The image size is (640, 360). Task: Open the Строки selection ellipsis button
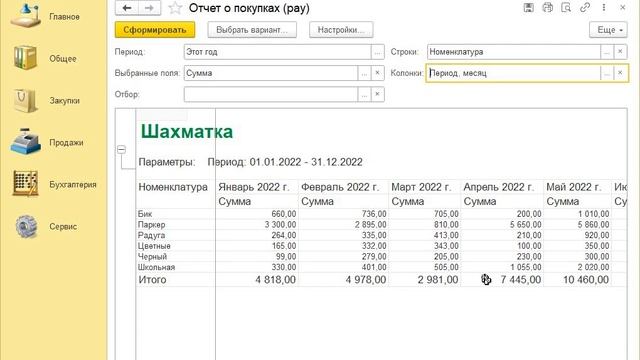click(607, 52)
